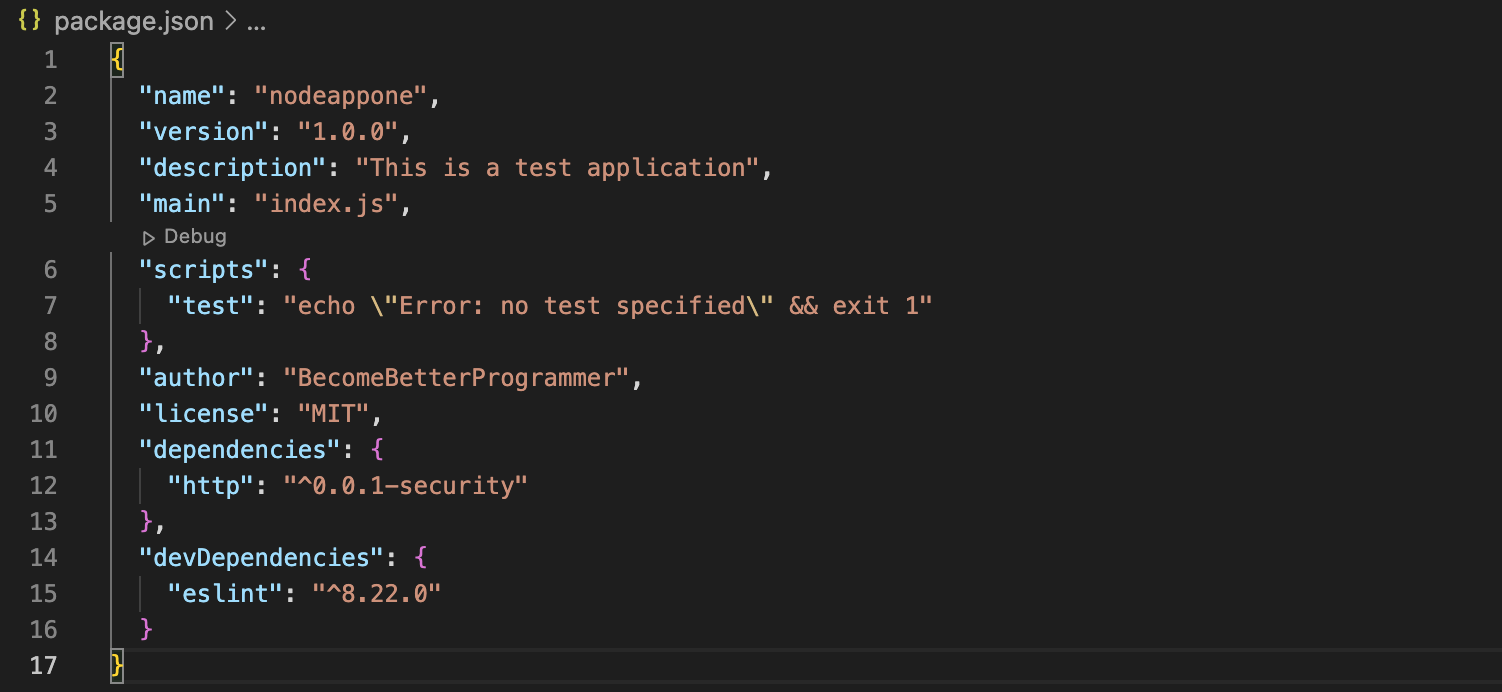Click line number 14 in gutter

coord(44,558)
